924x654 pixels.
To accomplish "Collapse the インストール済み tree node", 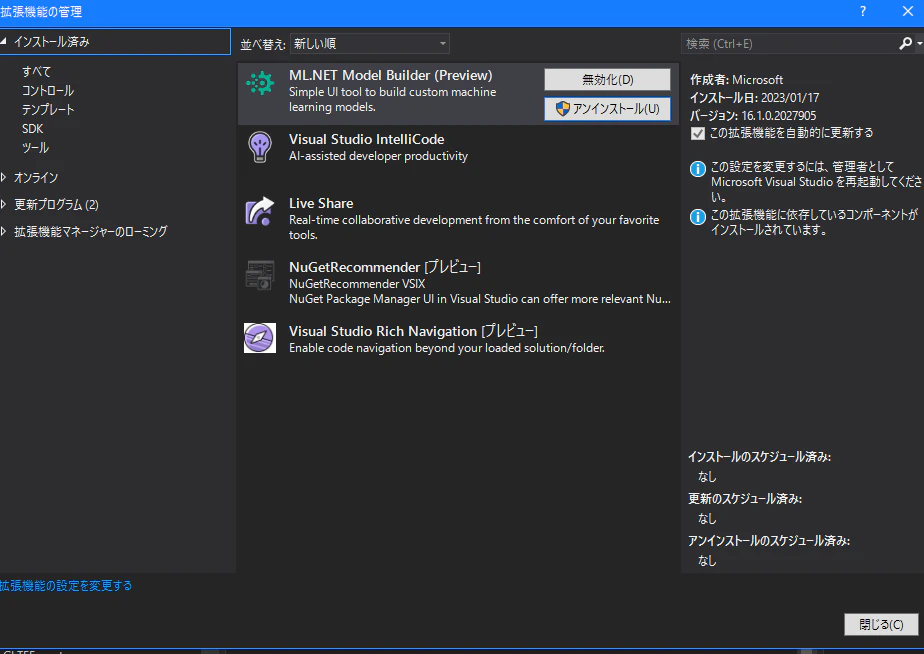I will click(4, 41).
